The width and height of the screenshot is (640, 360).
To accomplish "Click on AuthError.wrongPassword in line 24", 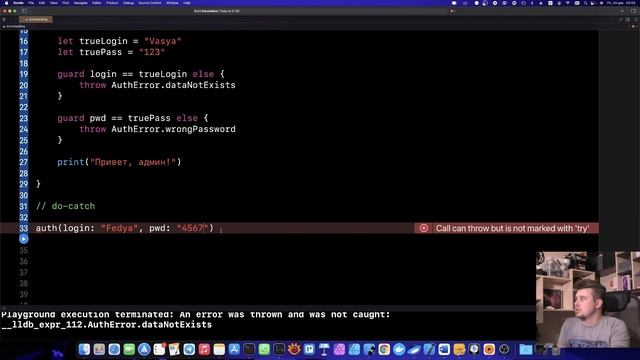I will 173,129.
